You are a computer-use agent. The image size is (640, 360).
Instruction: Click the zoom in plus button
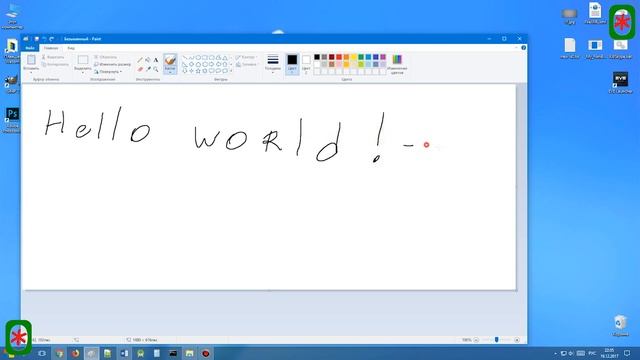click(517, 340)
